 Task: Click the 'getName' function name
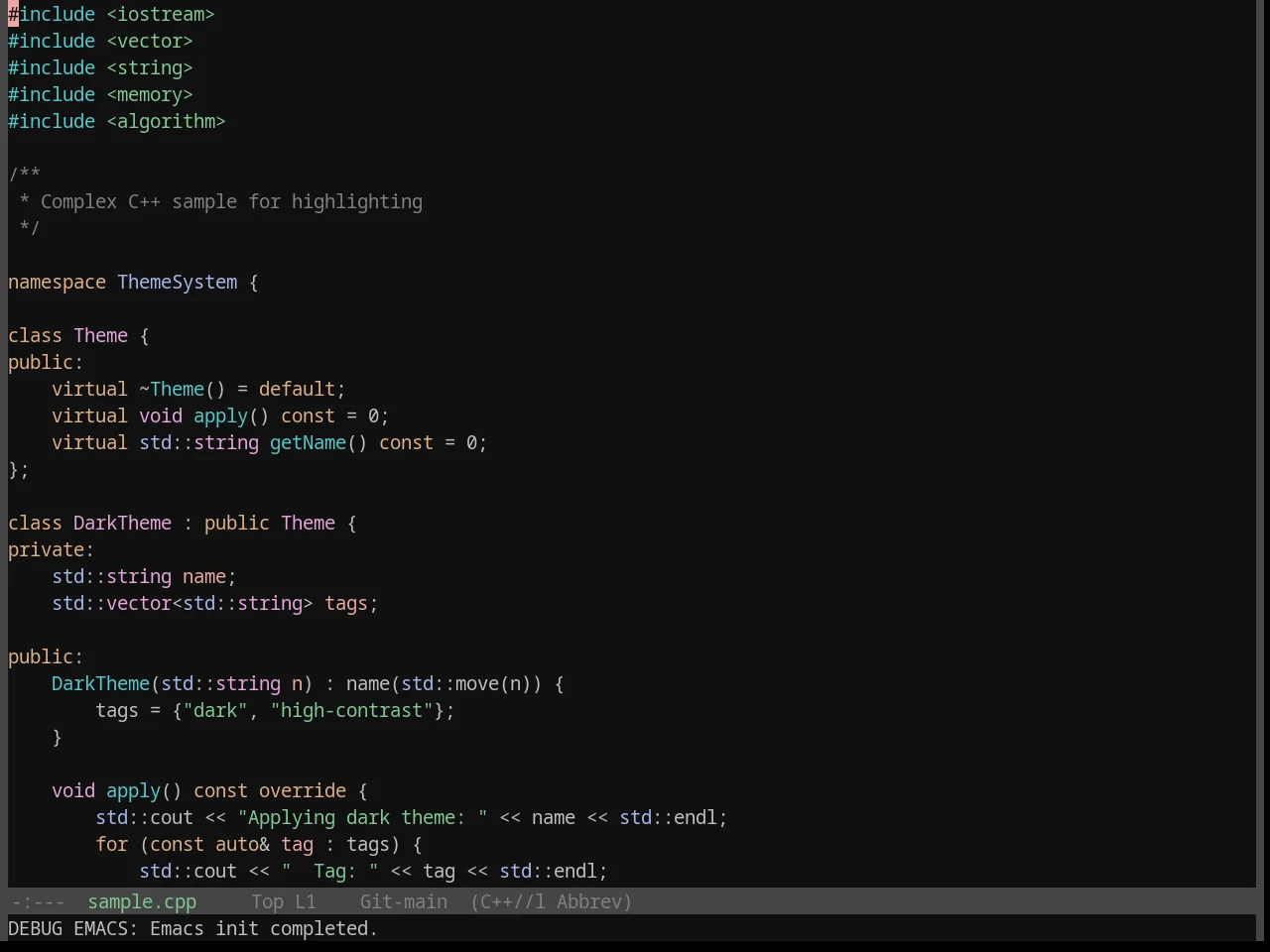pos(308,442)
